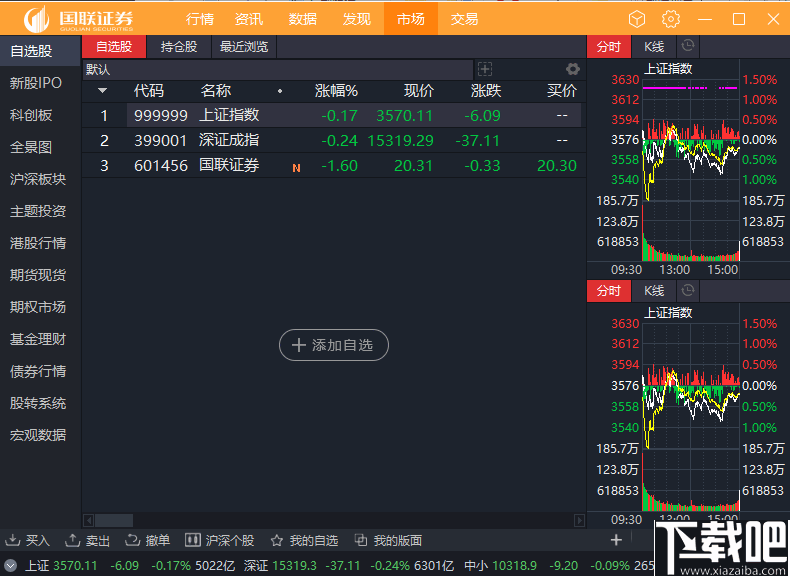Screen dimensions: 790x576
Task: Open 期货现货 in left sidebar
Action: (38, 275)
